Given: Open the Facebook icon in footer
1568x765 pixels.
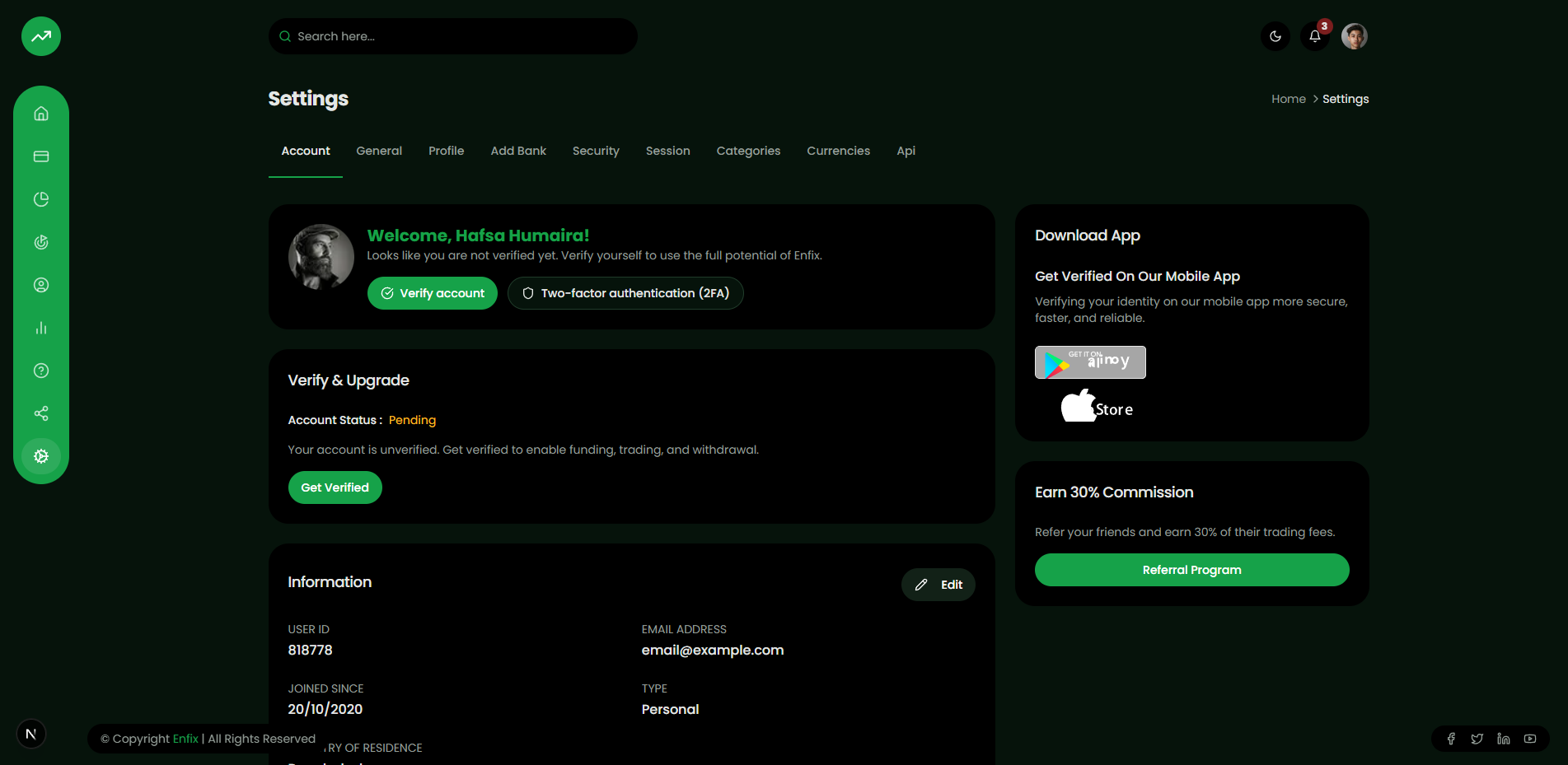Looking at the screenshot, I should tap(1451, 739).
